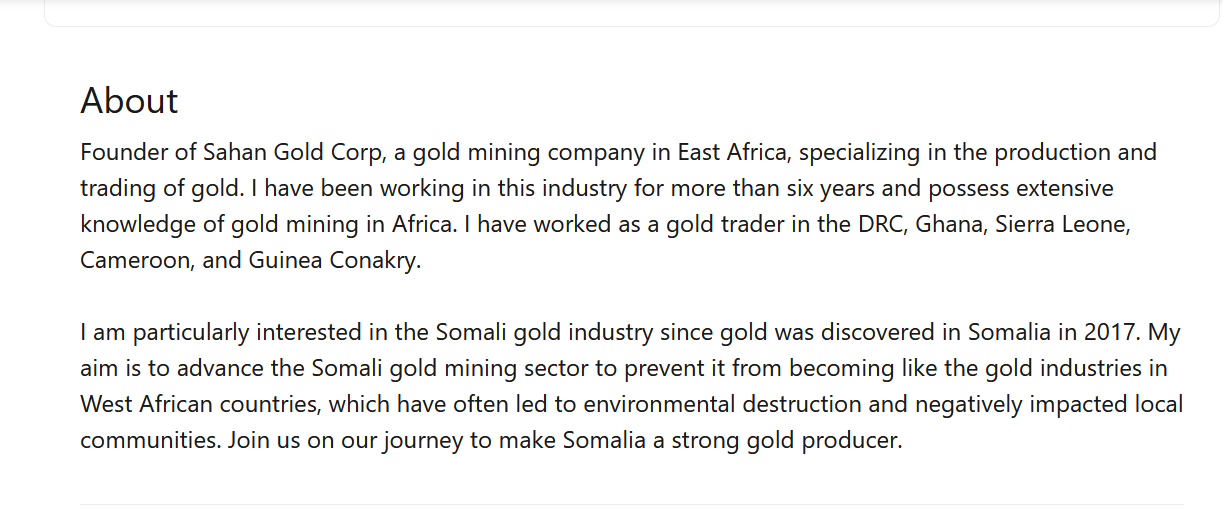1223x518 pixels.
Task: Click the card border above About heading
Action: pyautogui.click(x=631, y=26)
